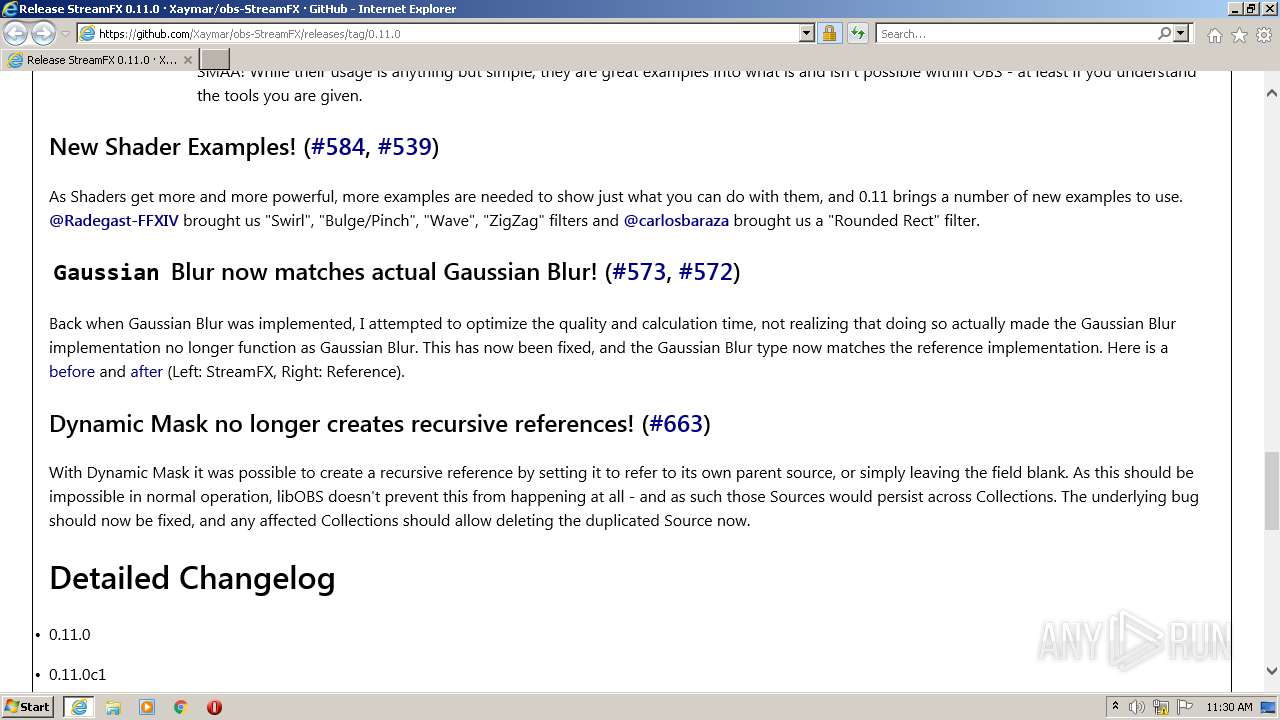Open the 'after' comparison image link
Image resolution: width=1280 pixels, height=720 pixels.
[x=146, y=372]
